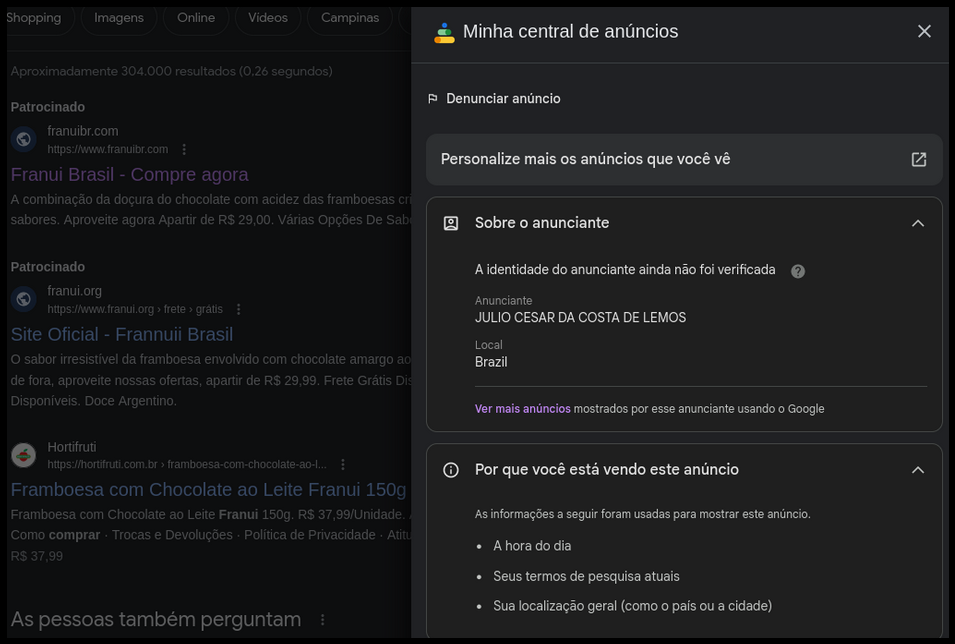Collapse Por que você está vendo este anúncio
Viewport: 955px width, 644px height.
(x=917, y=470)
